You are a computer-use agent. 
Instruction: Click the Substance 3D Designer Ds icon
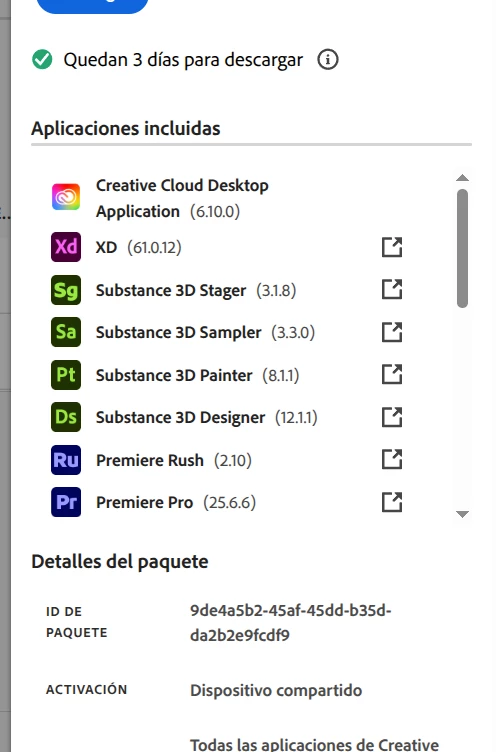click(66, 417)
